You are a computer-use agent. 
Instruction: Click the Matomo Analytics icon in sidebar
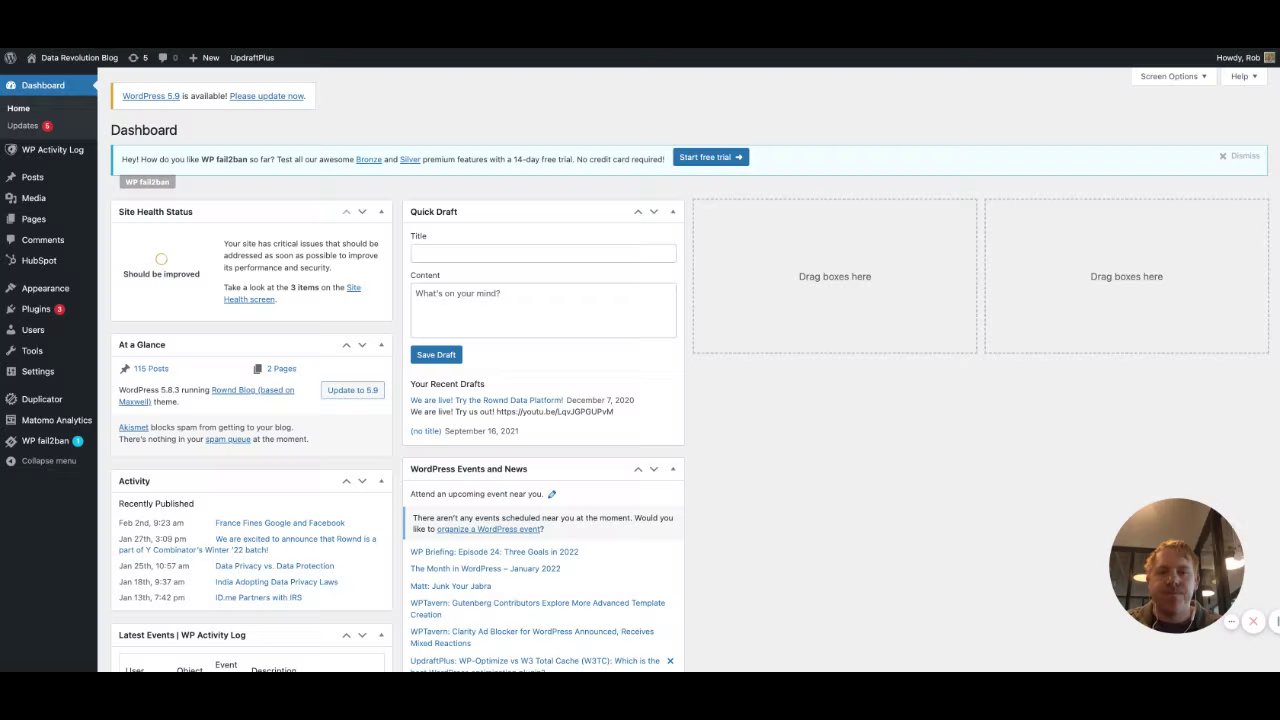11,420
